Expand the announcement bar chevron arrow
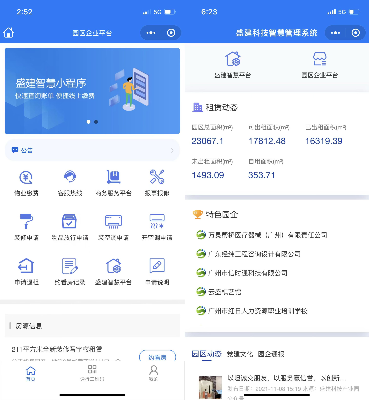Screen dimensions: 369x400 (172, 150)
